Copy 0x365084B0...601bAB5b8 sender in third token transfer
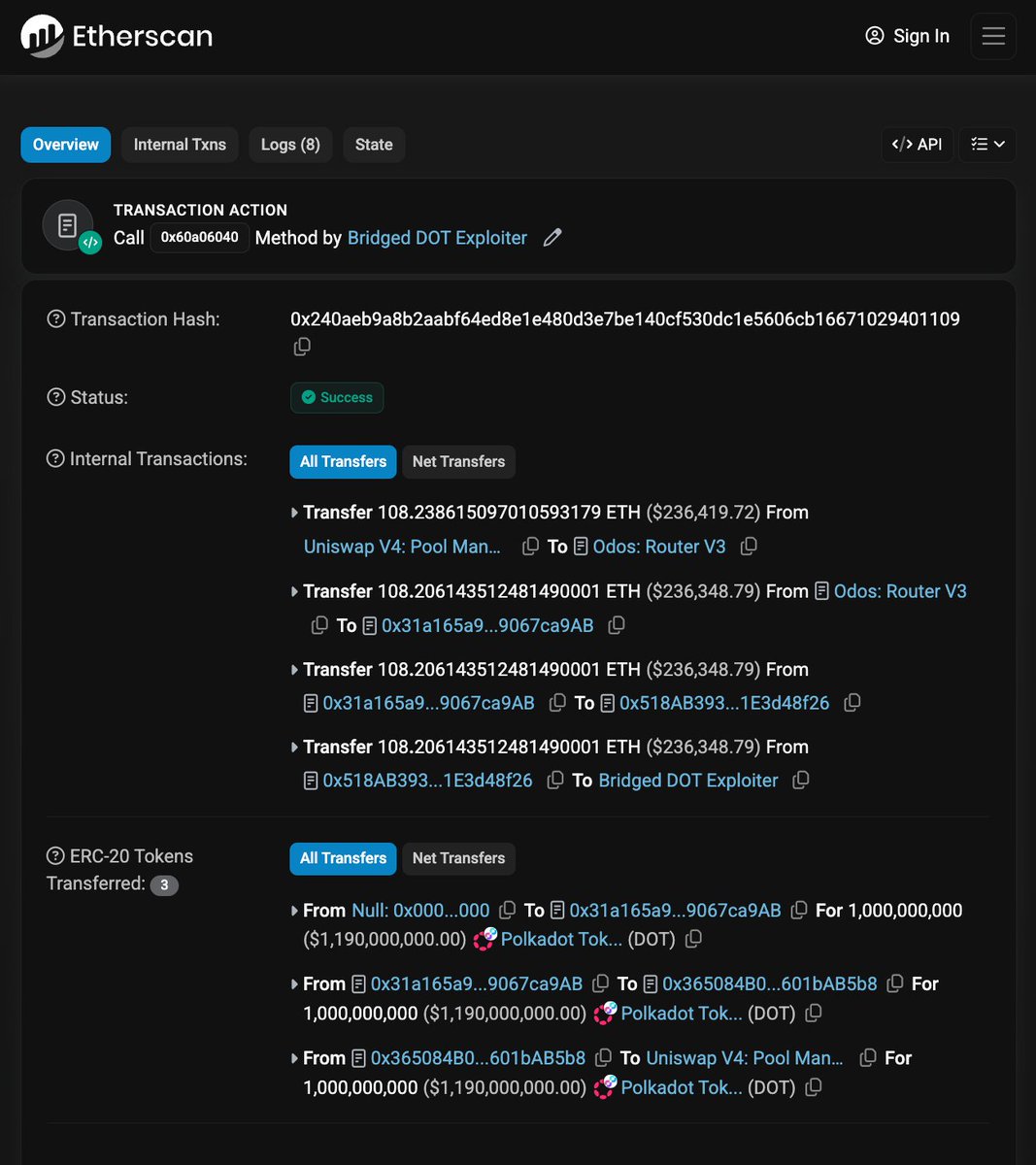The height and width of the screenshot is (1165, 1036). point(603,1058)
